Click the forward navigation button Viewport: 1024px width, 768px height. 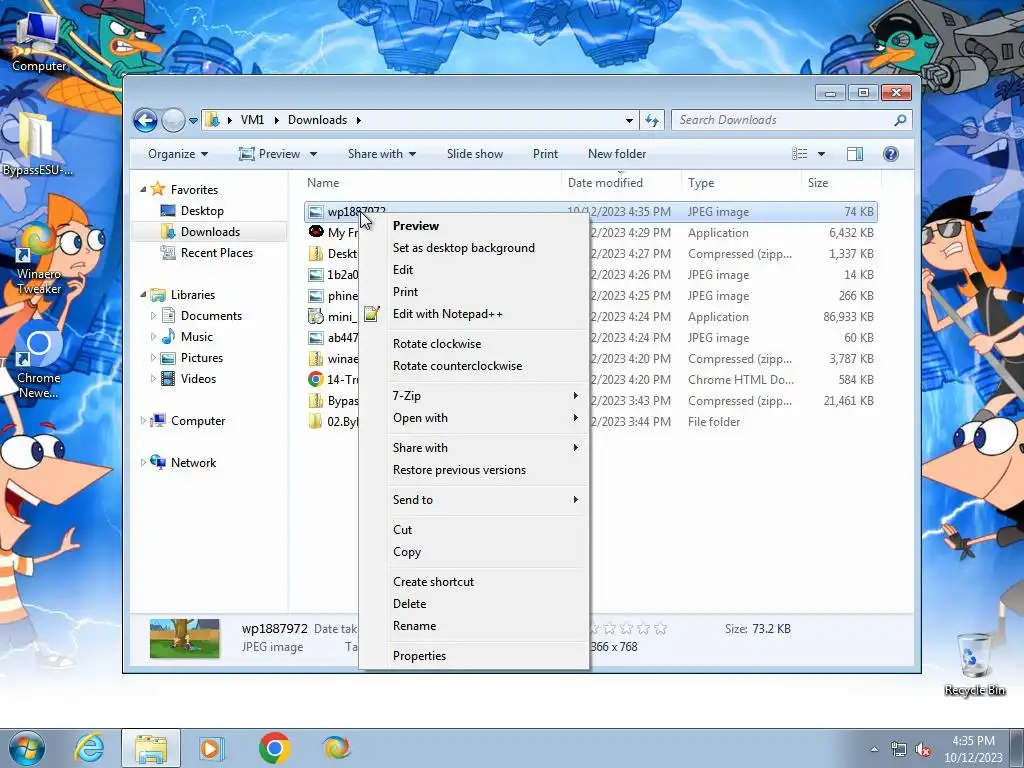pyautogui.click(x=173, y=120)
